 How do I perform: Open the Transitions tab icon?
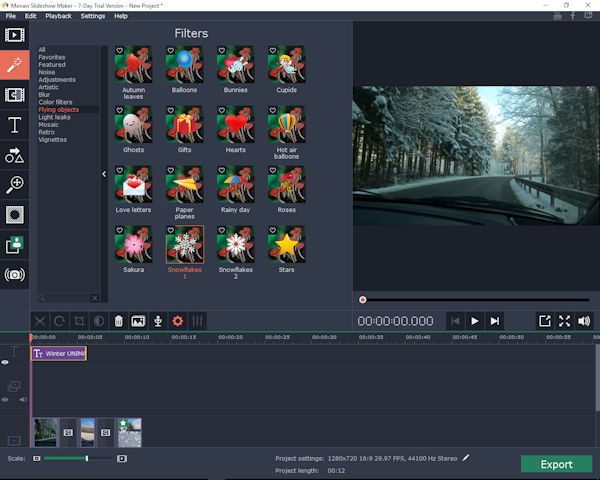point(15,95)
